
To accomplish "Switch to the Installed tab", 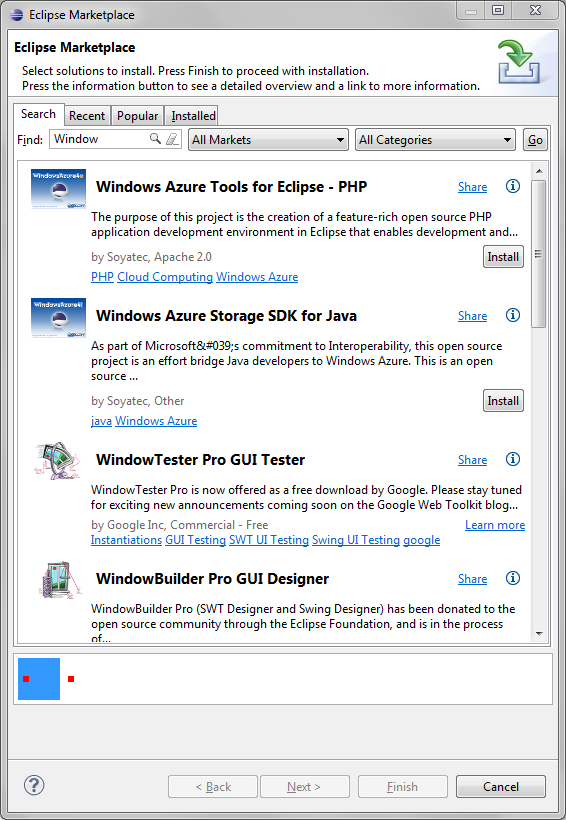I will point(193,116).
